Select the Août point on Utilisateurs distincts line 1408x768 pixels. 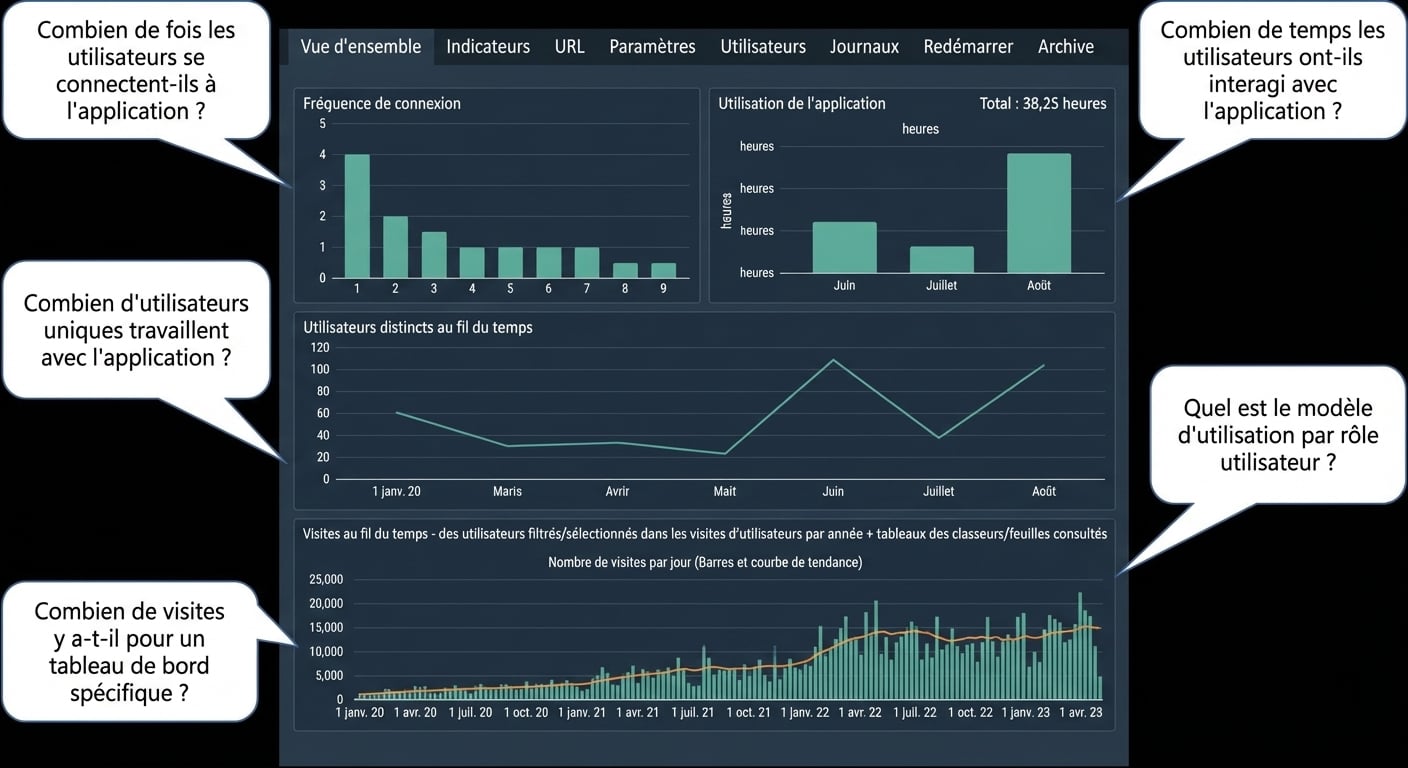click(1044, 365)
